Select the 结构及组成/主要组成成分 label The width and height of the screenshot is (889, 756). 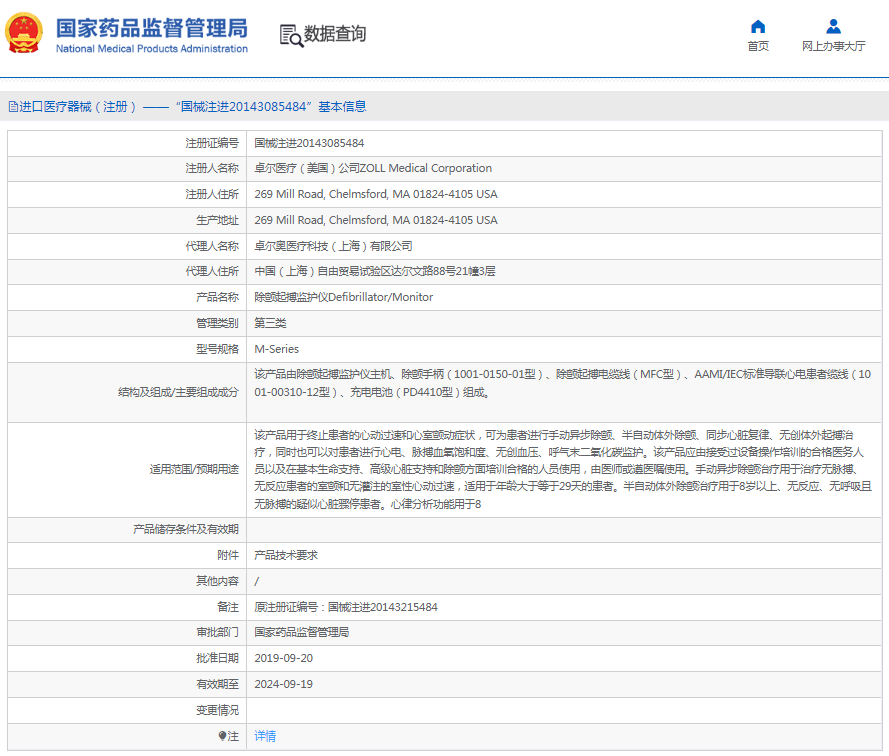pos(179,392)
